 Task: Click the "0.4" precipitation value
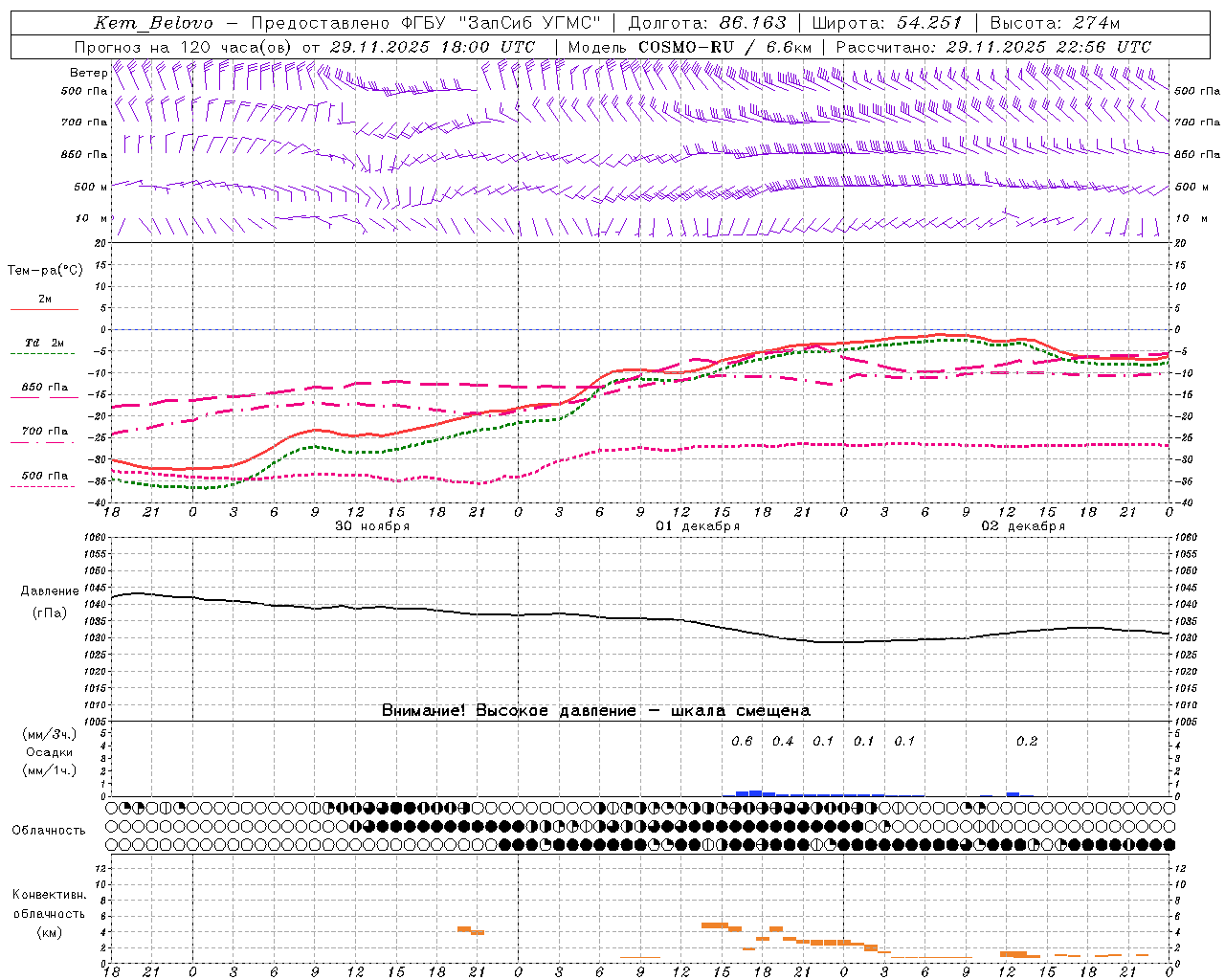[783, 742]
